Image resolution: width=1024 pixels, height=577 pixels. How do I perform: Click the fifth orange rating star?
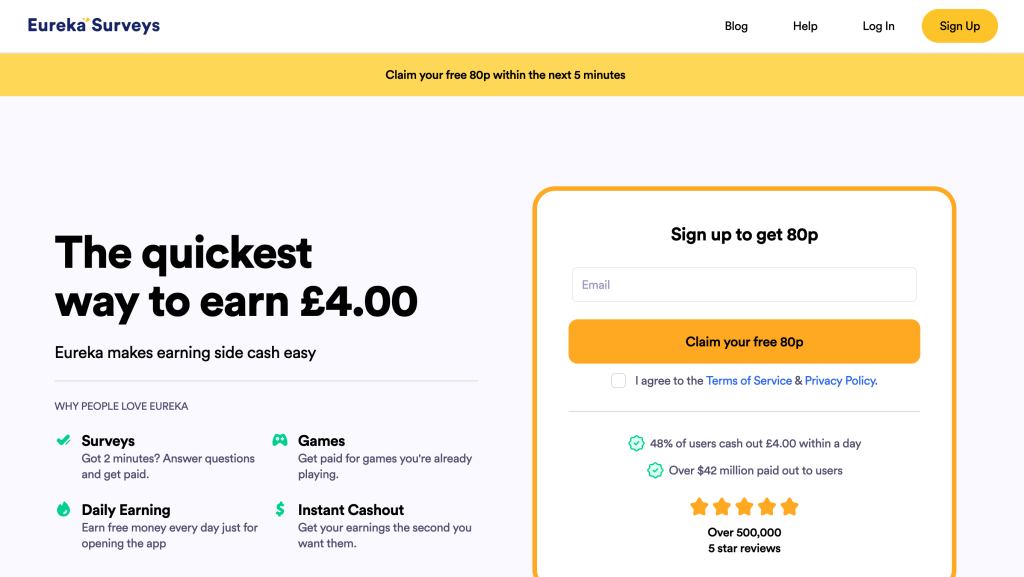pos(790,507)
